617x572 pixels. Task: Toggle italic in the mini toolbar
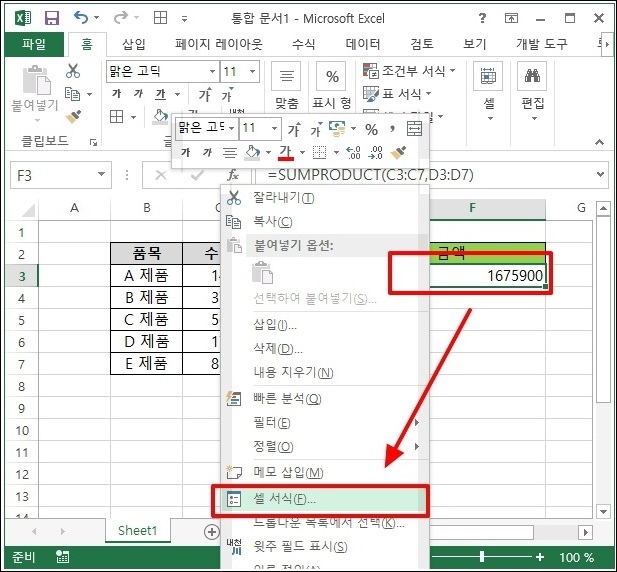coord(207,153)
